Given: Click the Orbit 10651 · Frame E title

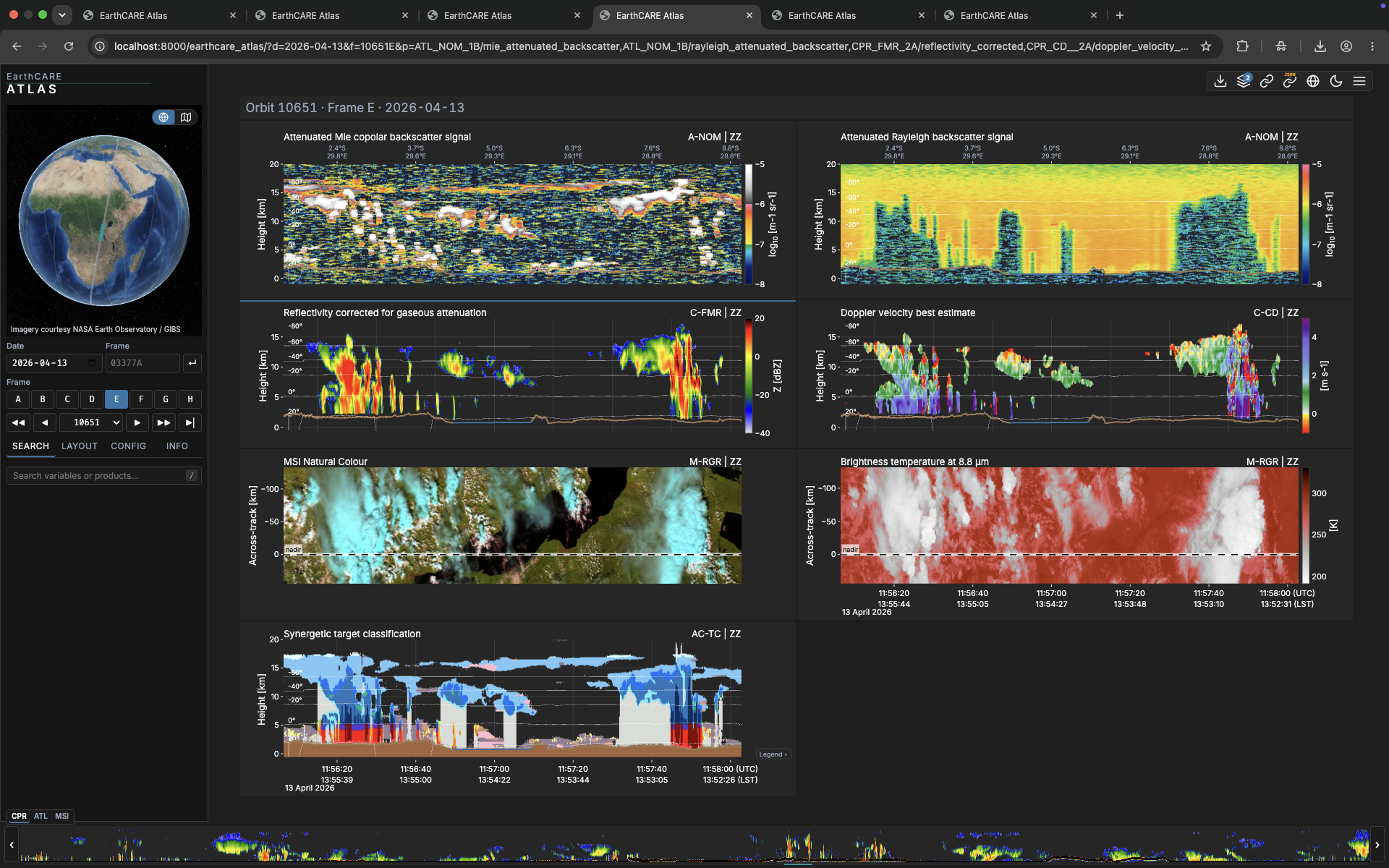Looking at the screenshot, I should [x=354, y=108].
